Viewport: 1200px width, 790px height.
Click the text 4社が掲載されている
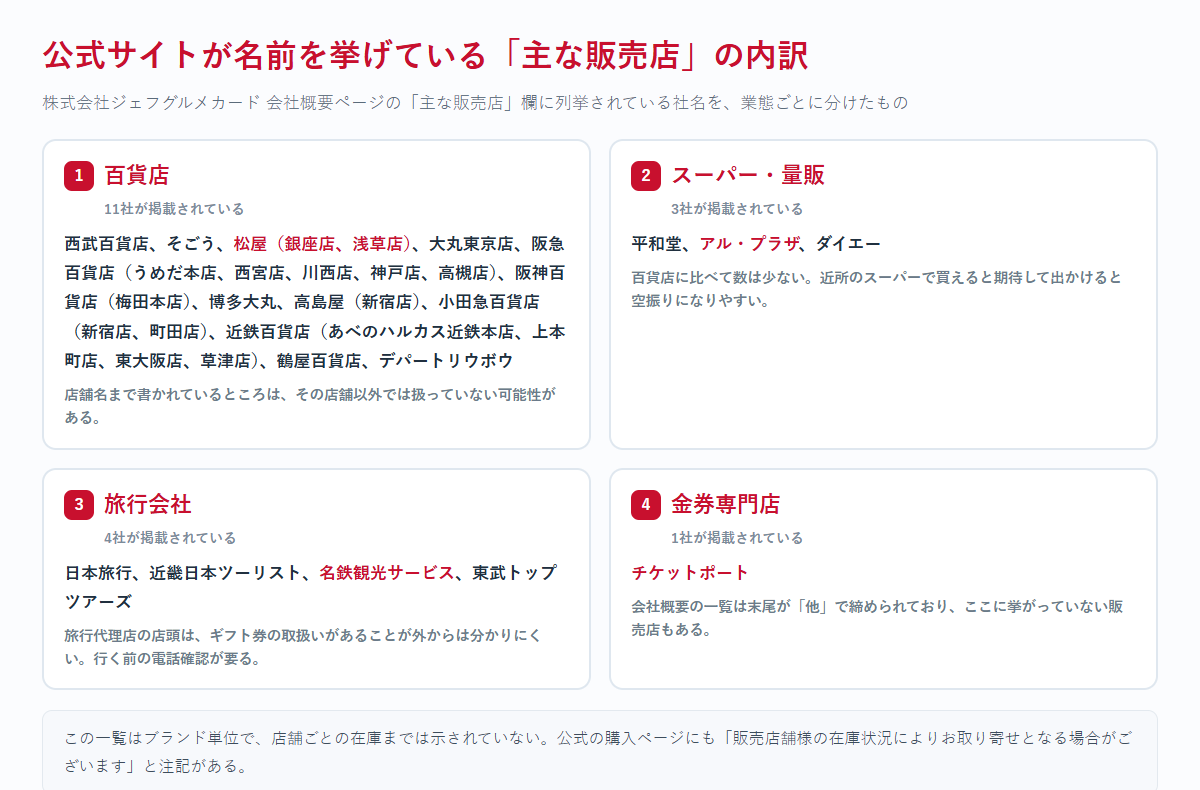click(170, 538)
